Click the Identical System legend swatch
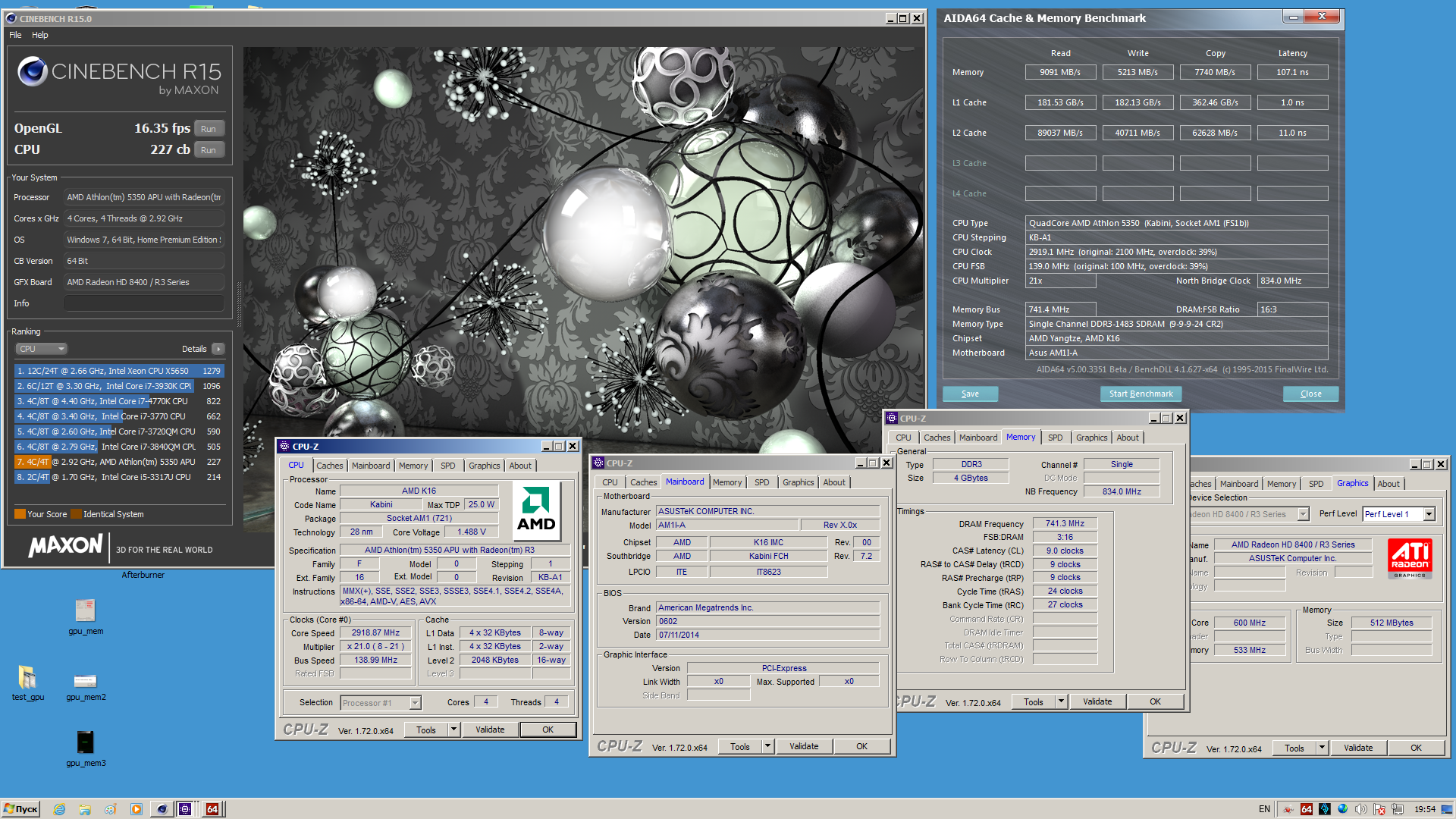 pos(76,514)
